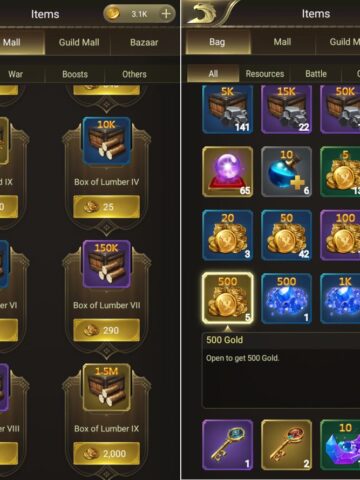Buy Box of Lumber IV for 25
The width and height of the screenshot is (360, 480).
[x=107, y=207]
